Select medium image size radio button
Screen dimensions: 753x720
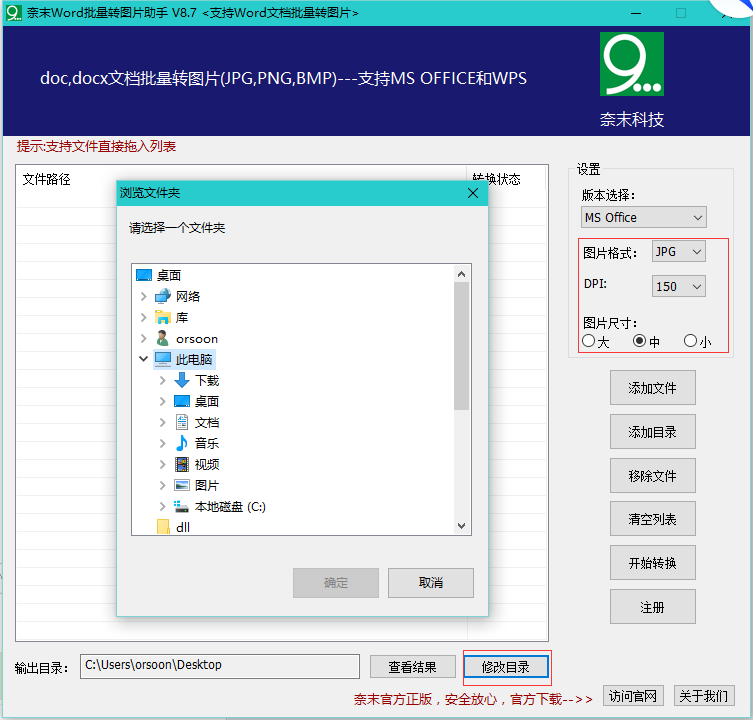639,341
